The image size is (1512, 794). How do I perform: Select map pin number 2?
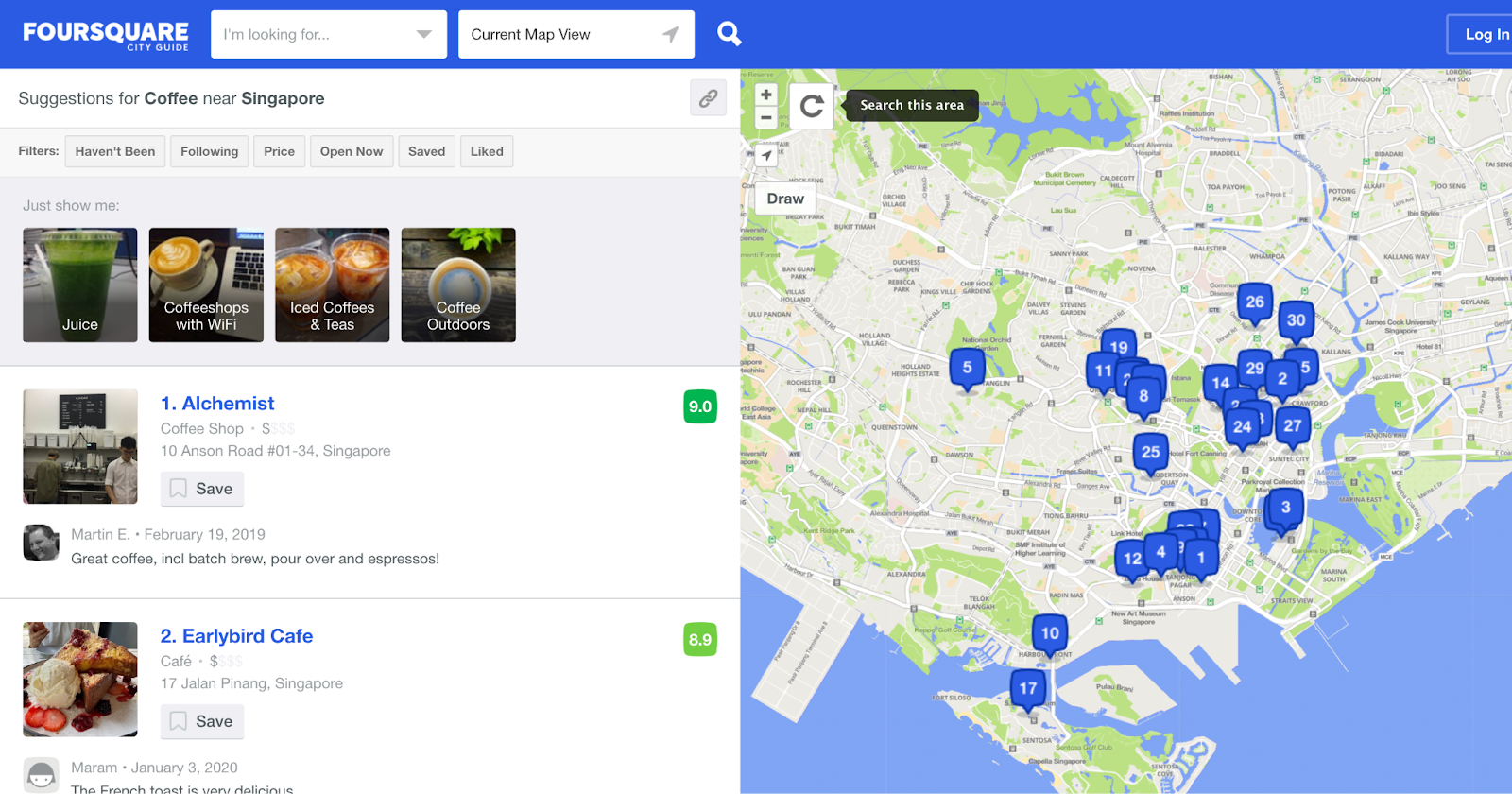click(1282, 380)
